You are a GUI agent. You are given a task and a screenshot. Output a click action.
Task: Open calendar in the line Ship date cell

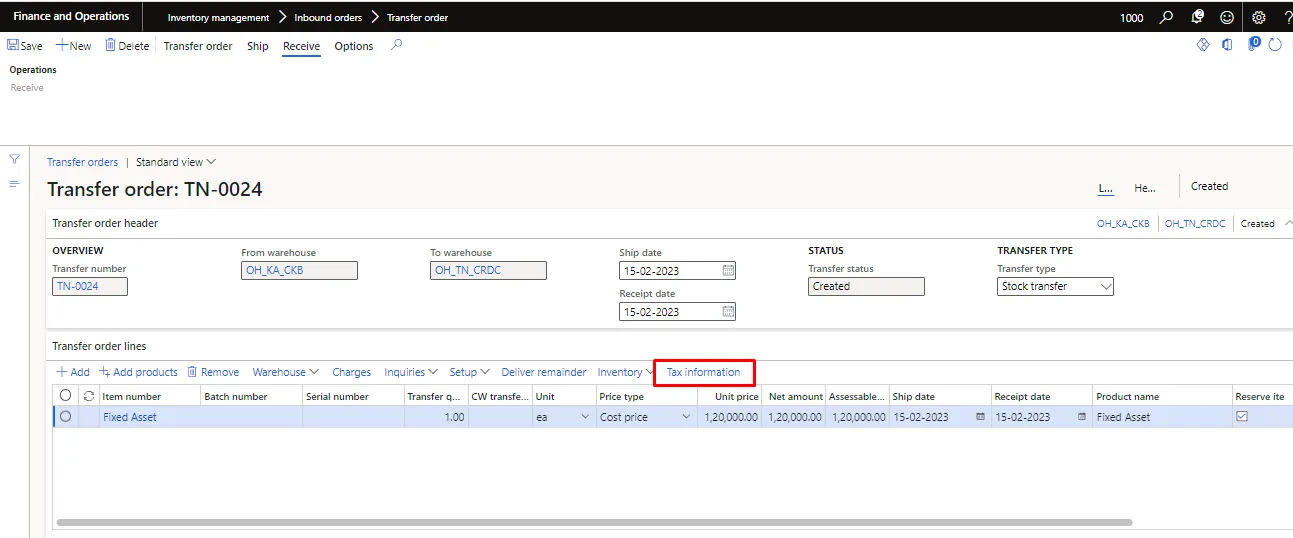point(980,417)
